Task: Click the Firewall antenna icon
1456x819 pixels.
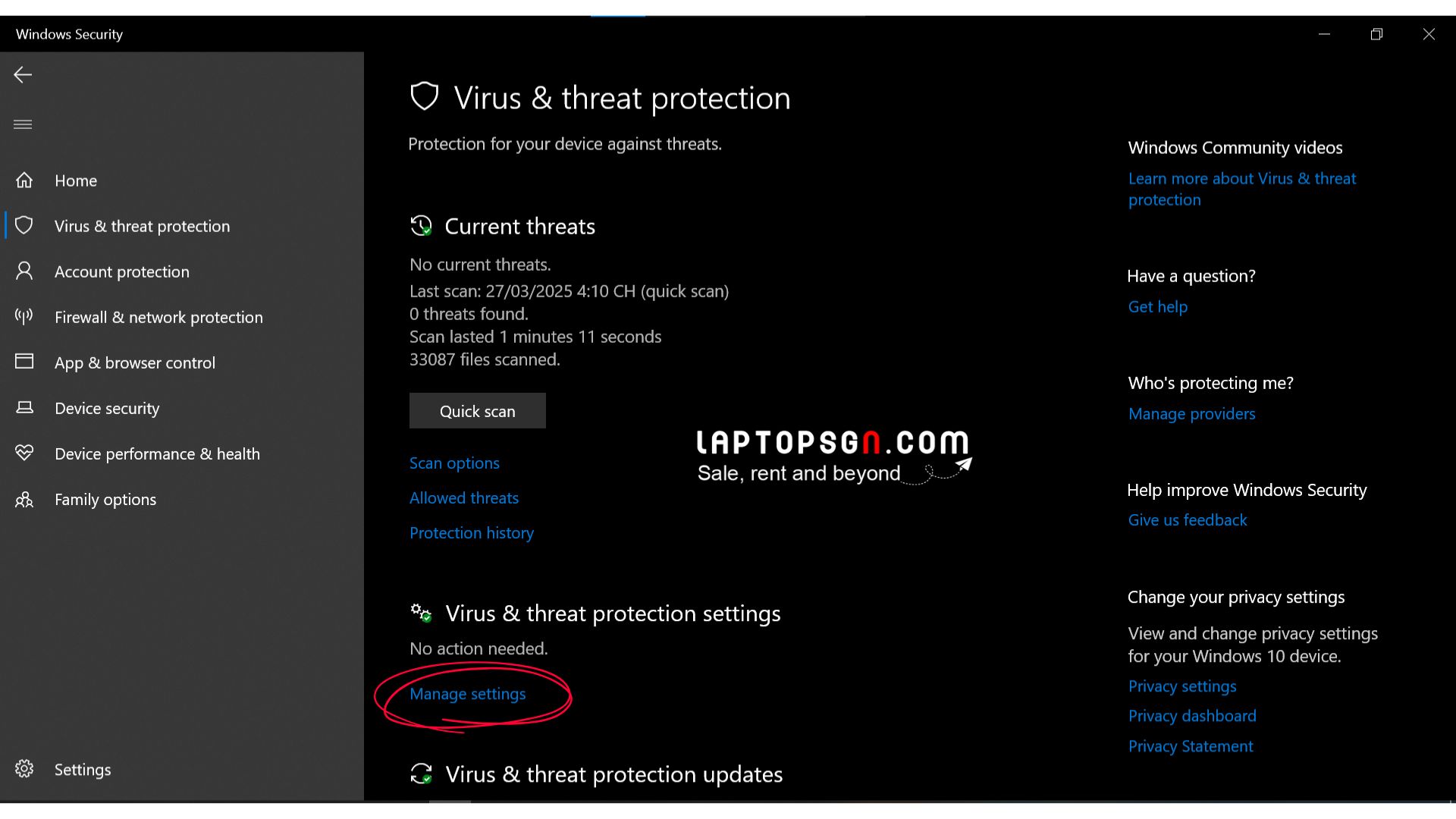Action: 24,316
